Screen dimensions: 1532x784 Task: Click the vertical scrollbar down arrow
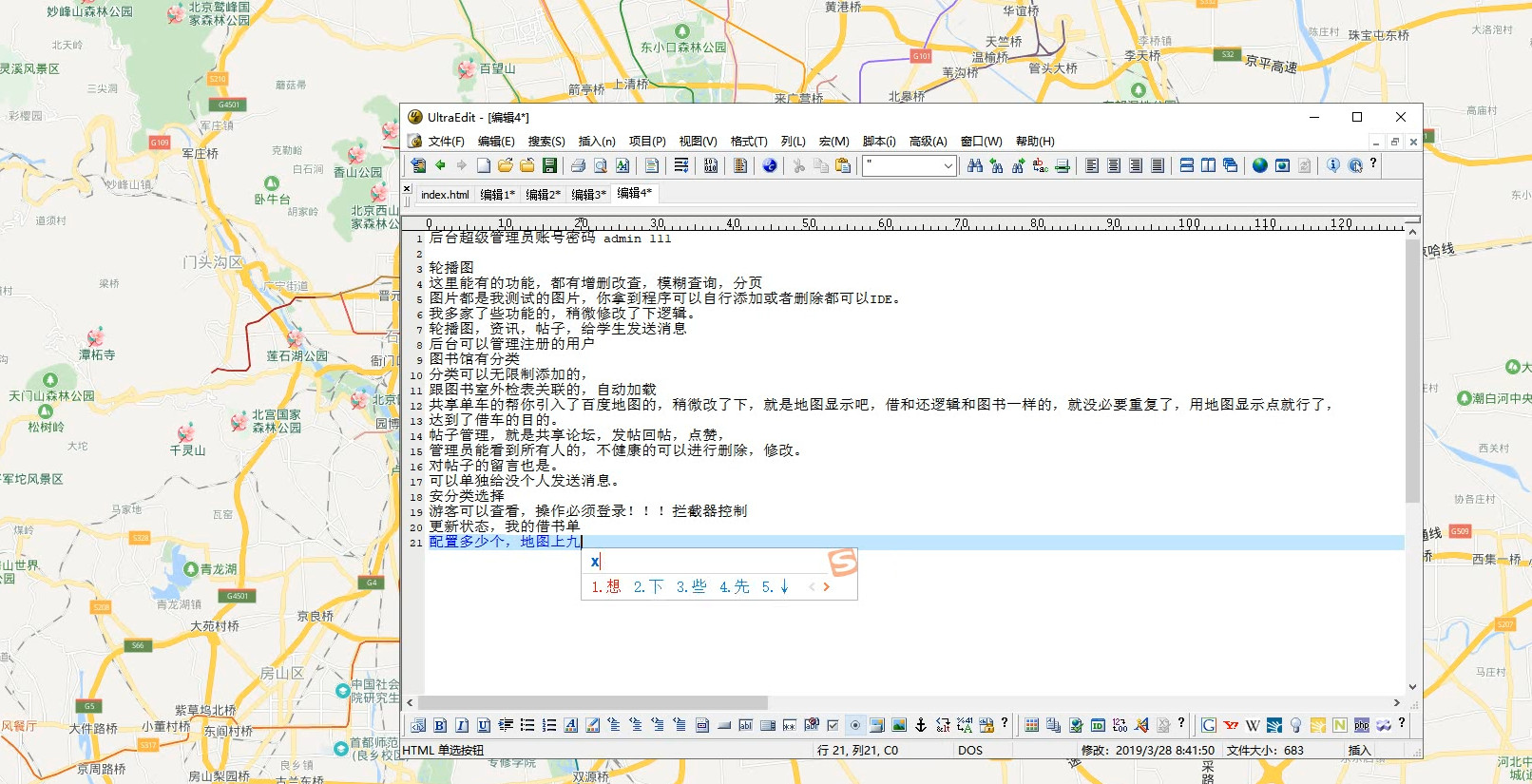point(1412,687)
